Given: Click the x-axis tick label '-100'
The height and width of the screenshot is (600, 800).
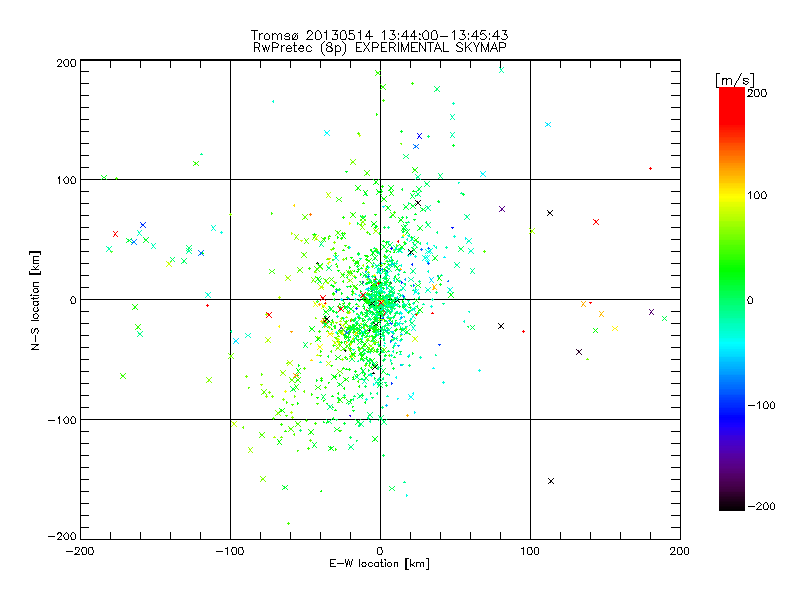Looking at the screenshot, I should (x=230, y=552).
